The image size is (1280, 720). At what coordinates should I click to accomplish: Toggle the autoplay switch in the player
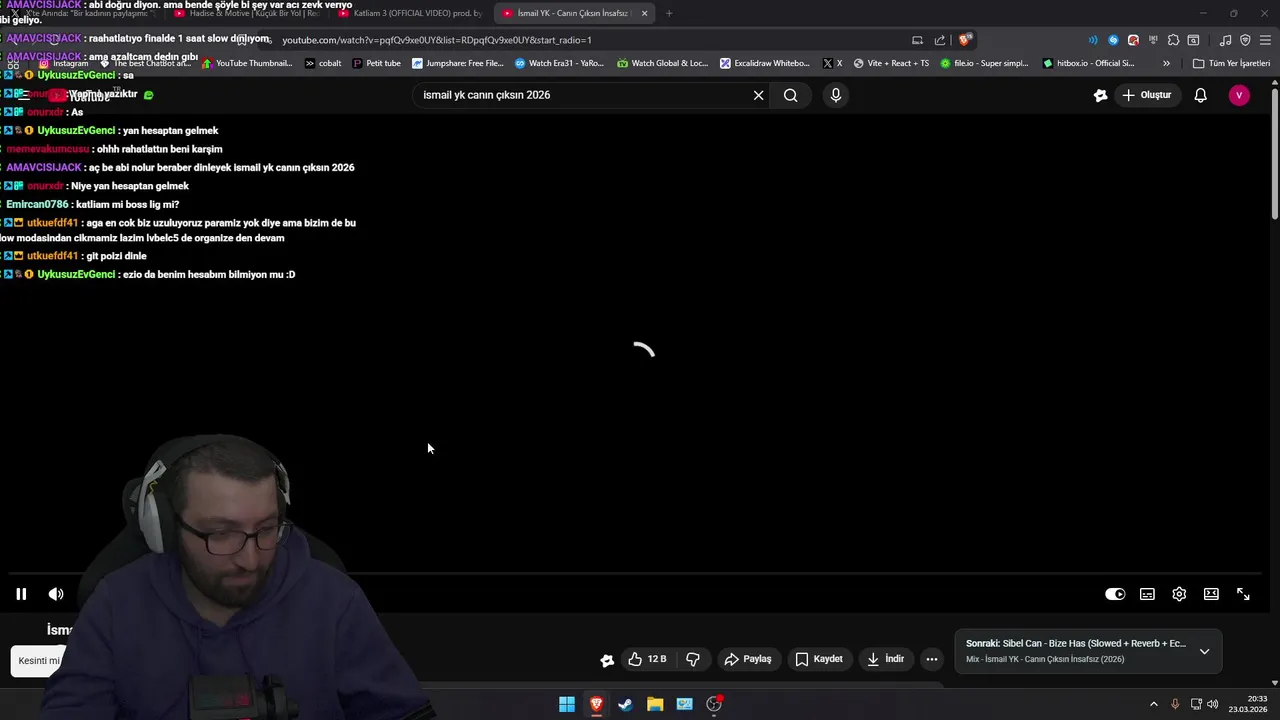[x=1115, y=594]
